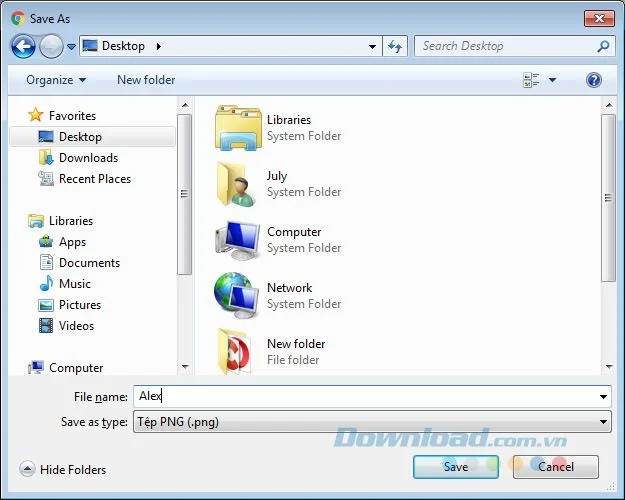Open the Videos library
This screenshot has height=500, width=625.
tap(77, 326)
